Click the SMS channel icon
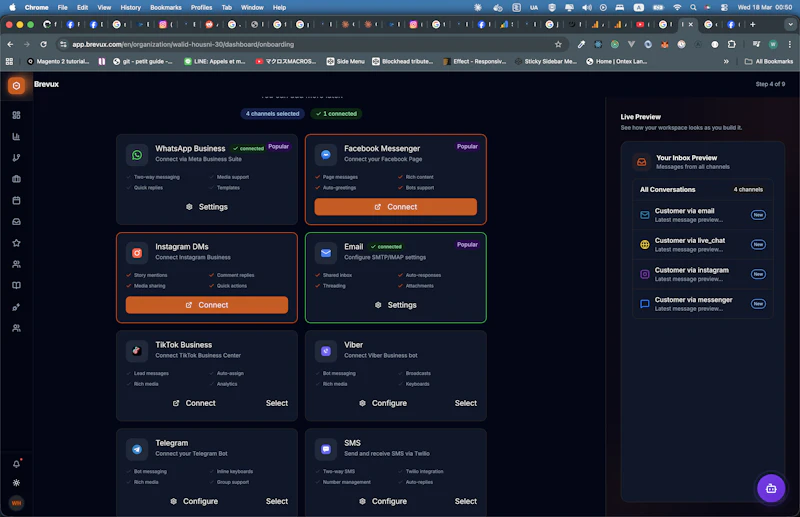 (326, 449)
